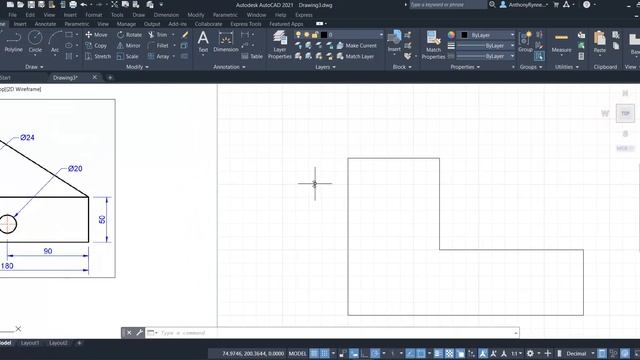The width and height of the screenshot is (640, 360).
Task: Click the Insert block icon
Action: click(394, 41)
